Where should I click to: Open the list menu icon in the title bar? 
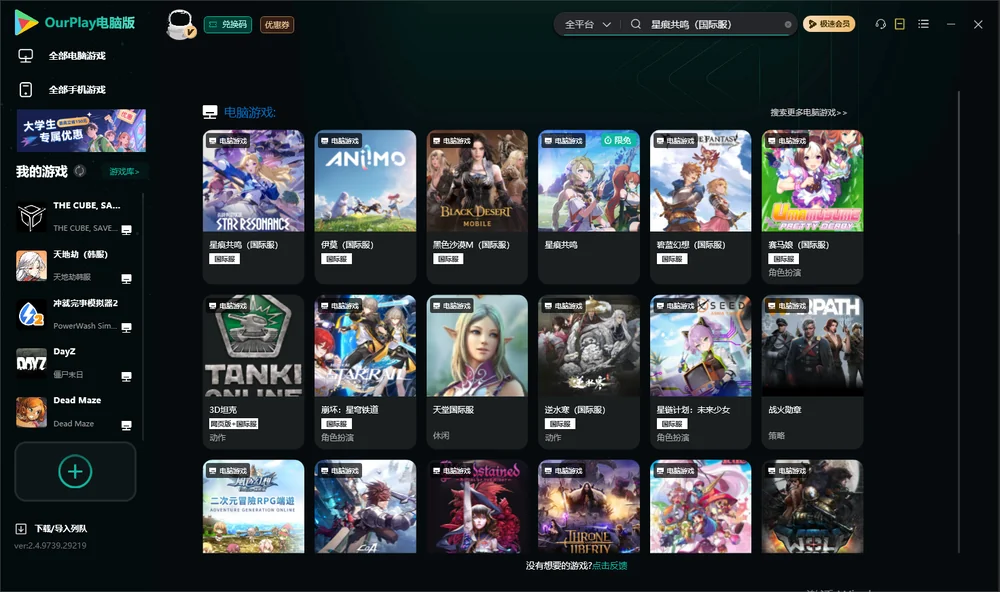tap(923, 24)
